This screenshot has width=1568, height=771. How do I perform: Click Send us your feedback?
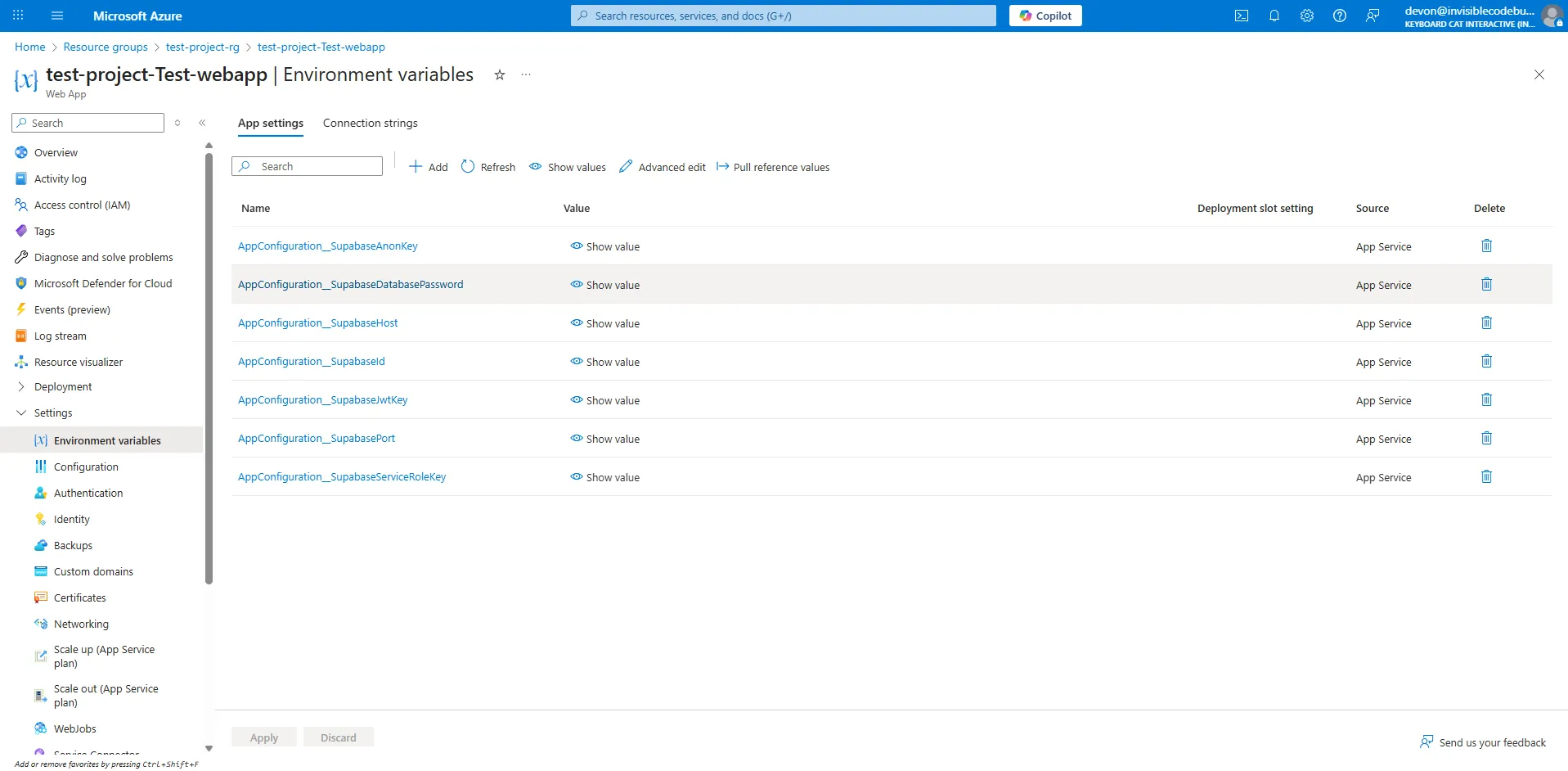[1483, 742]
